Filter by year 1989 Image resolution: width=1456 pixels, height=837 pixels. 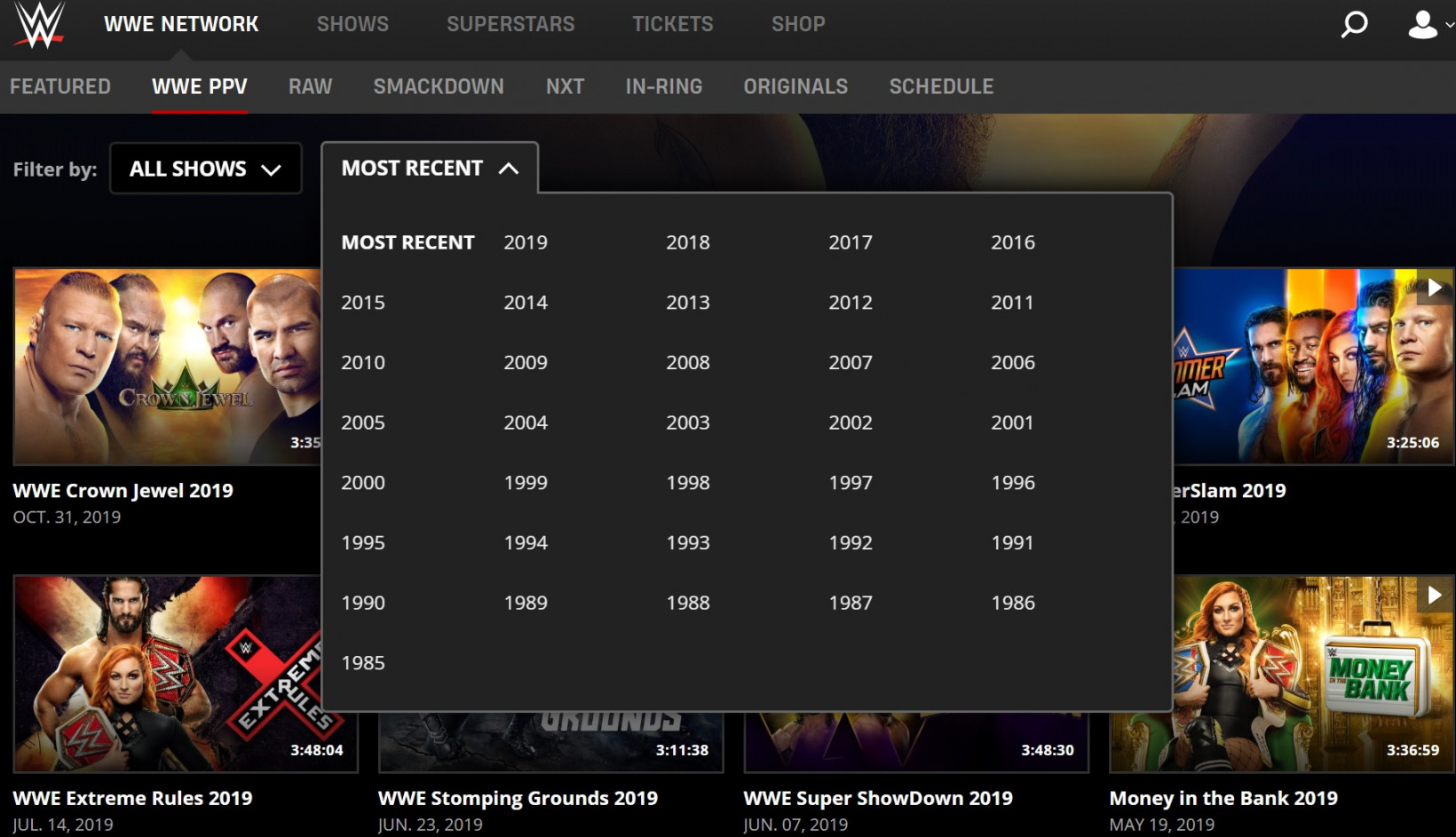[526, 603]
